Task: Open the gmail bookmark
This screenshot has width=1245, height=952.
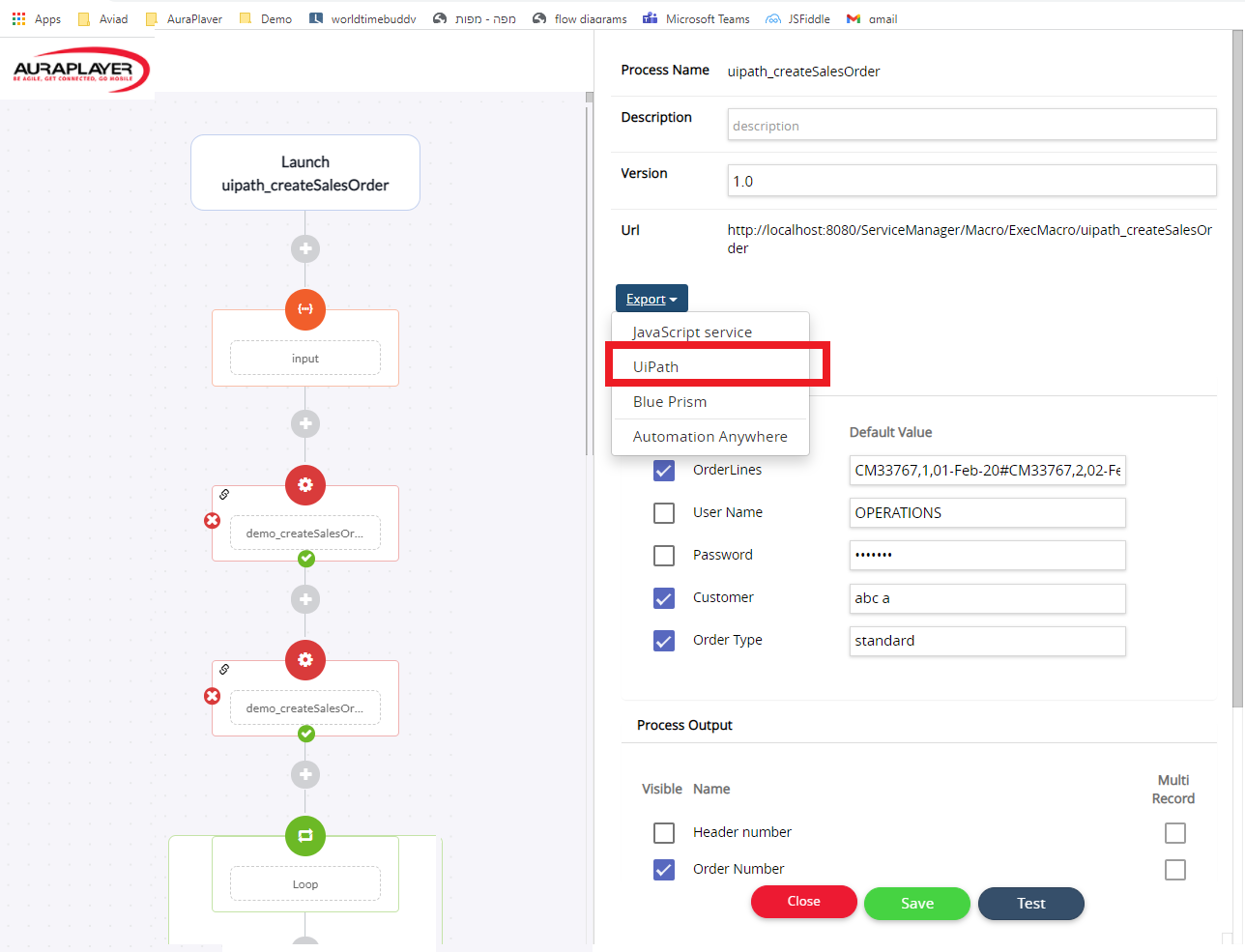Action: [x=872, y=18]
